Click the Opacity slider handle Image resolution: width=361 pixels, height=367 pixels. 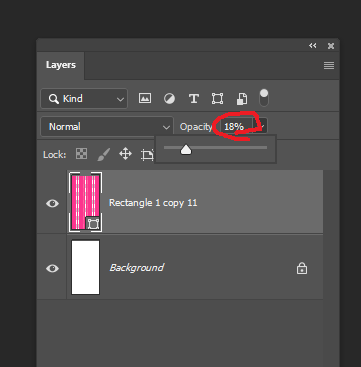click(186, 150)
